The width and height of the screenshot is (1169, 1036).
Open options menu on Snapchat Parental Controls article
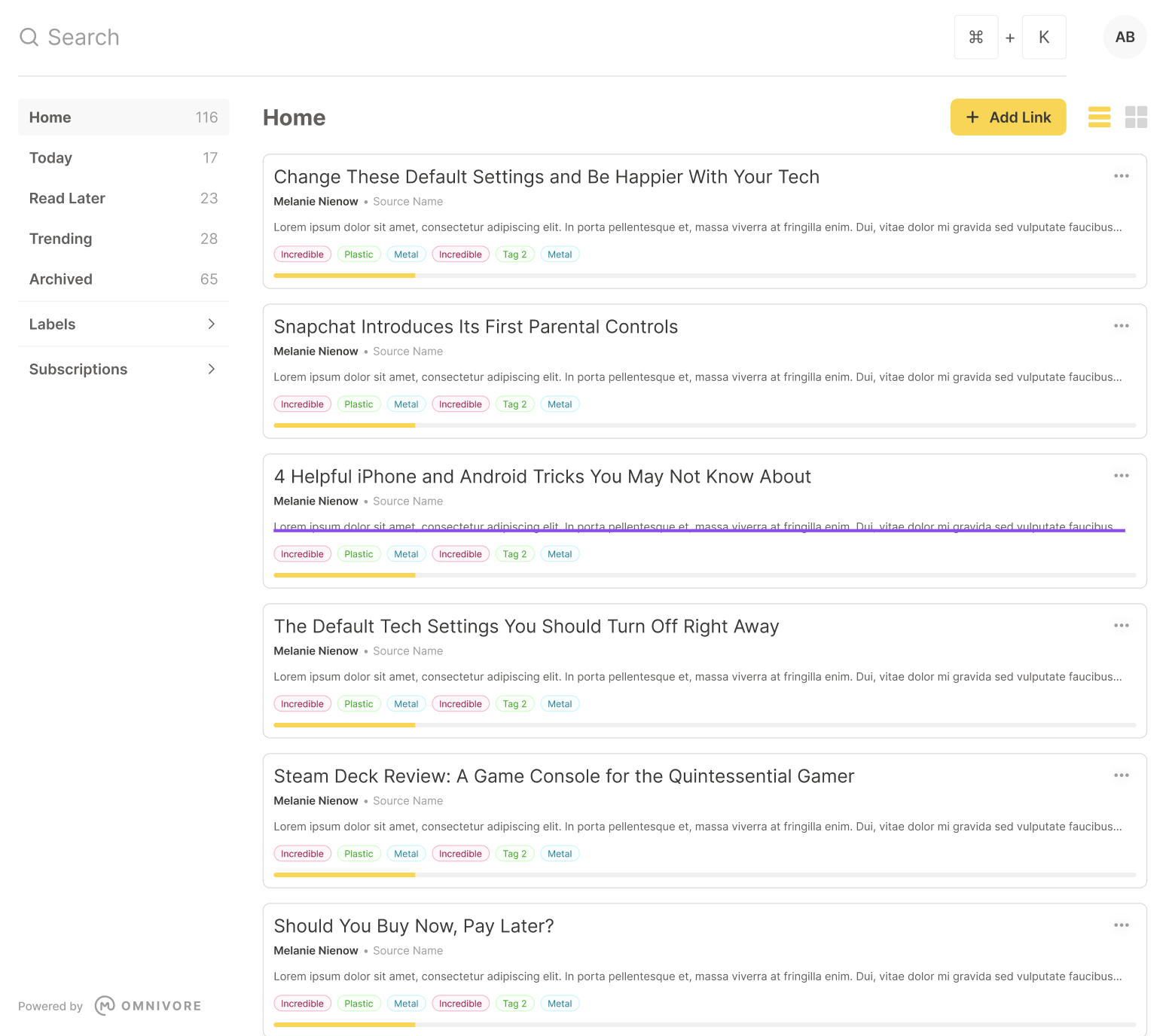click(1121, 325)
